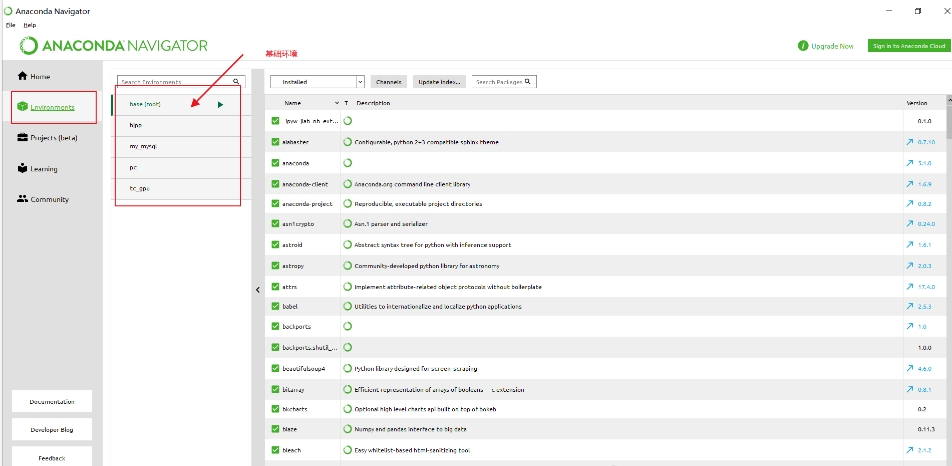
Task: Open the Installed package filter dropdown
Action: coord(317,81)
